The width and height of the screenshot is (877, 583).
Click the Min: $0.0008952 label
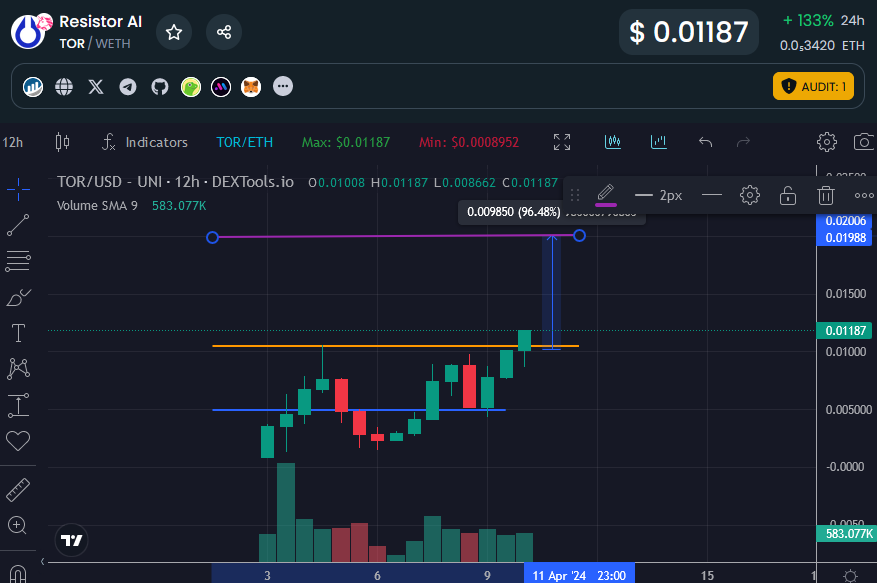(469, 143)
